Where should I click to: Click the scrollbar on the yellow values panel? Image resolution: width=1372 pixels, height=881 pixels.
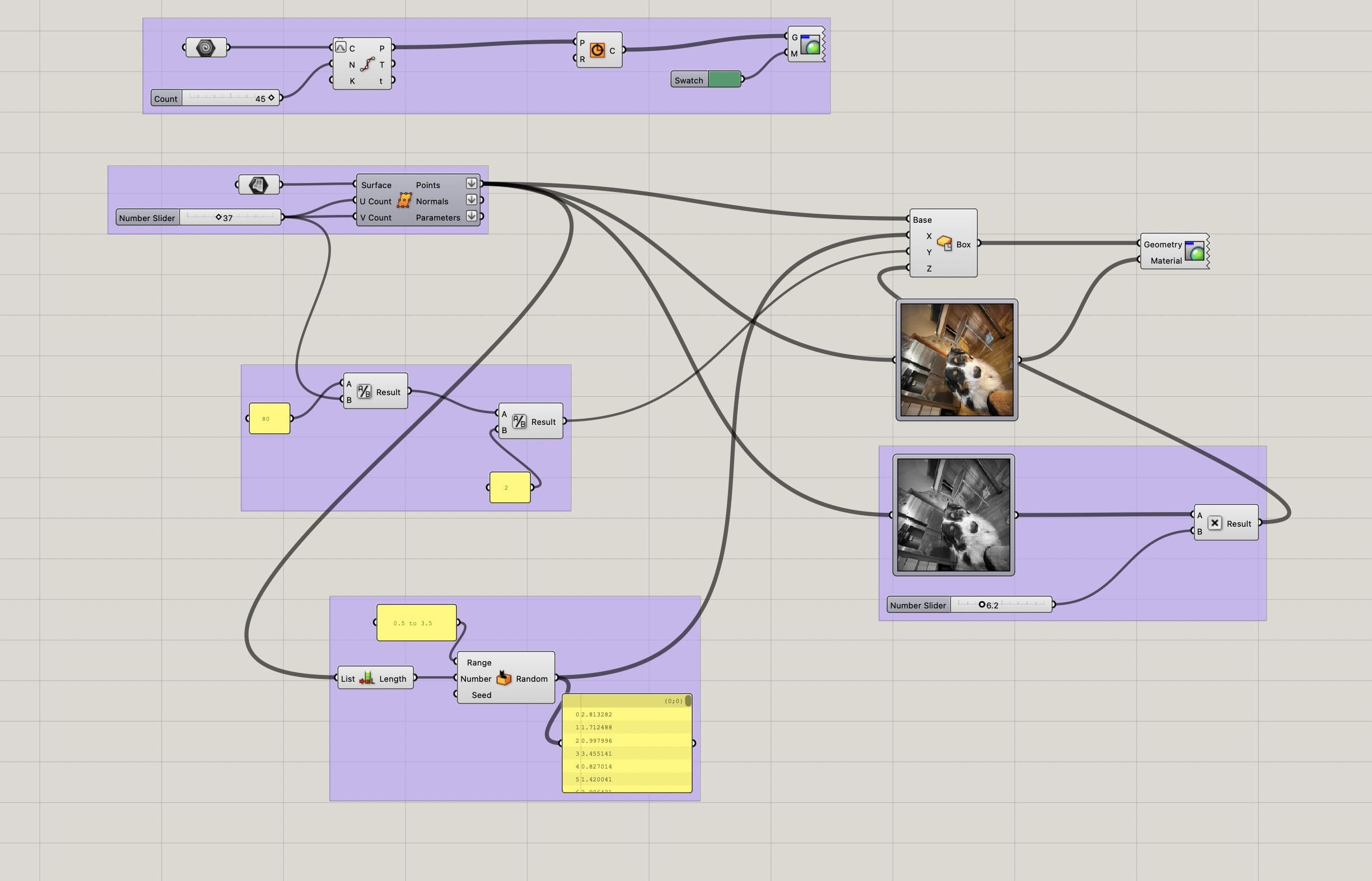tap(689, 701)
